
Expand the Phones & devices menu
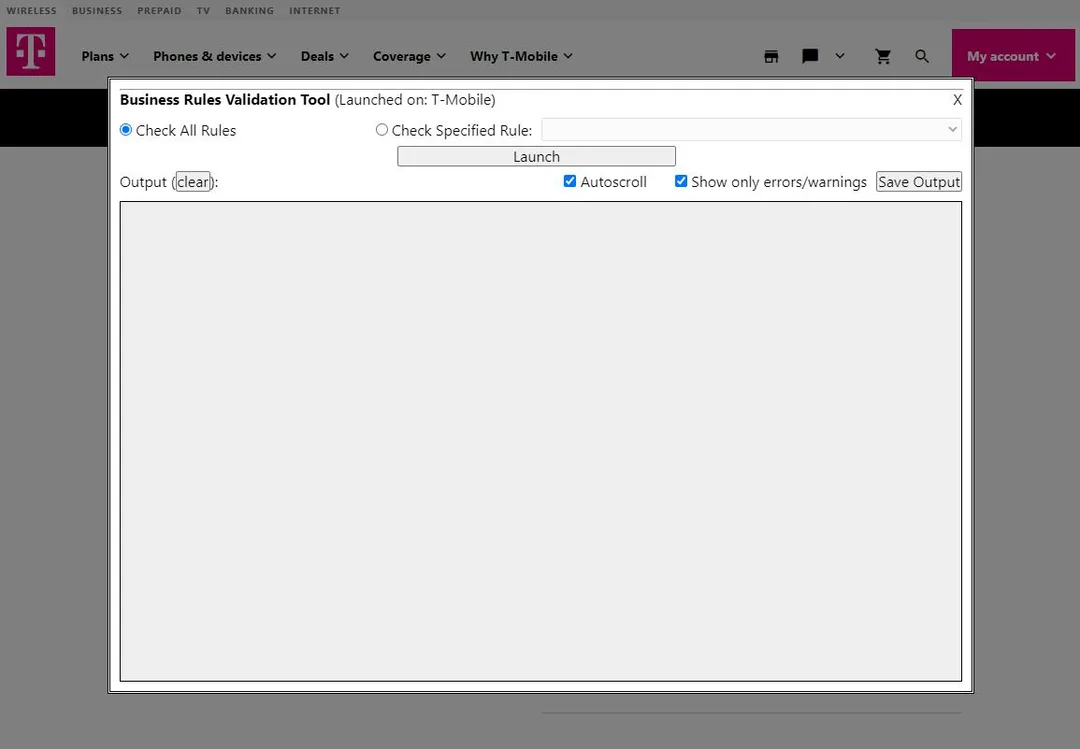214,57
